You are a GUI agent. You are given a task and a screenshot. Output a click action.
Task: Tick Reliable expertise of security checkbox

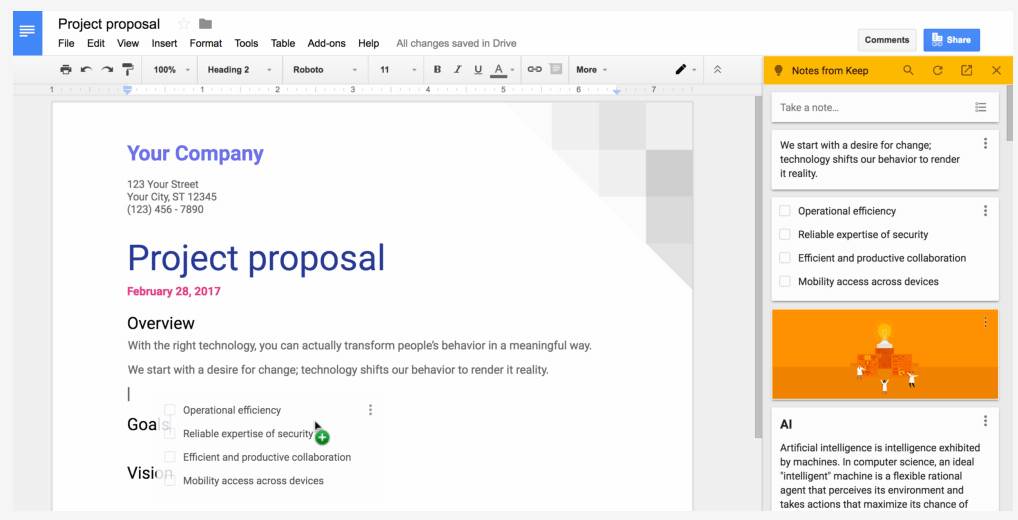click(785, 235)
